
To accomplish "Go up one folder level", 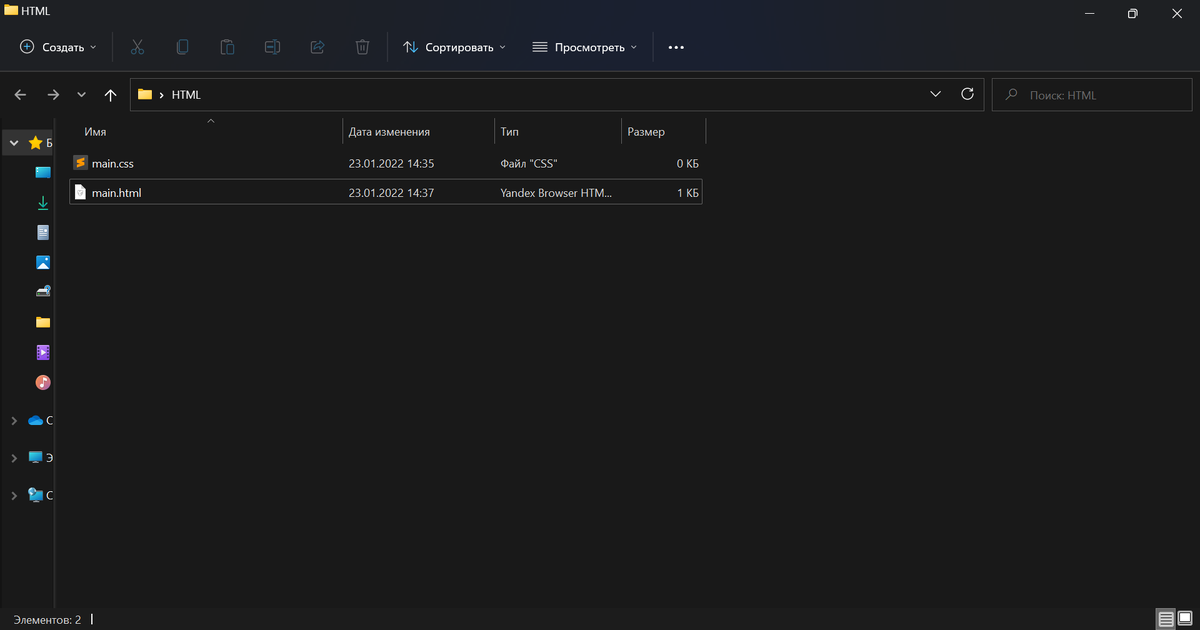I will click(x=110, y=95).
